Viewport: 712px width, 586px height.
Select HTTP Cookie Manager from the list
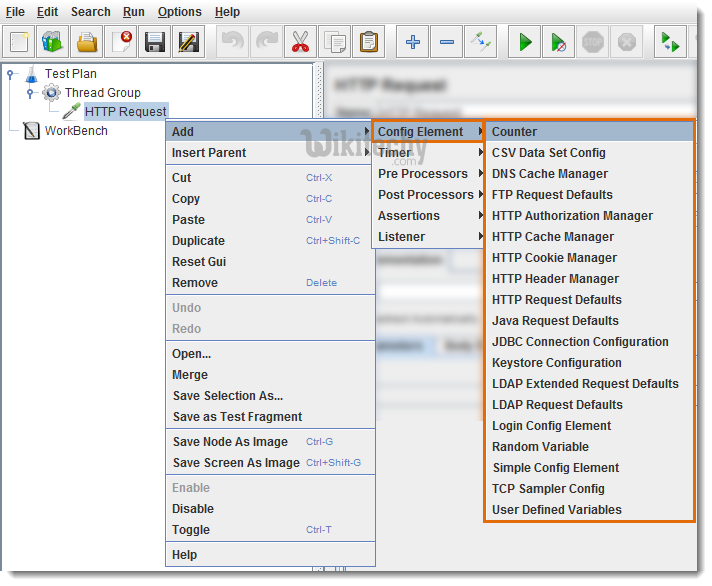554,258
